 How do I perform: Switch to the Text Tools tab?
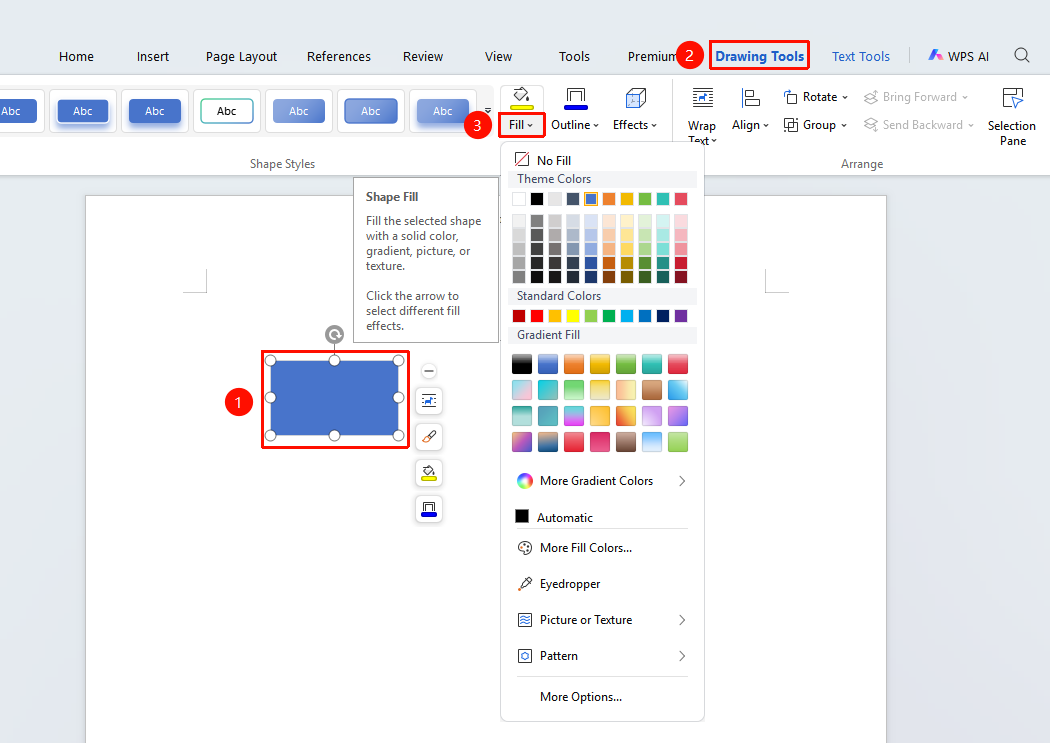click(860, 56)
